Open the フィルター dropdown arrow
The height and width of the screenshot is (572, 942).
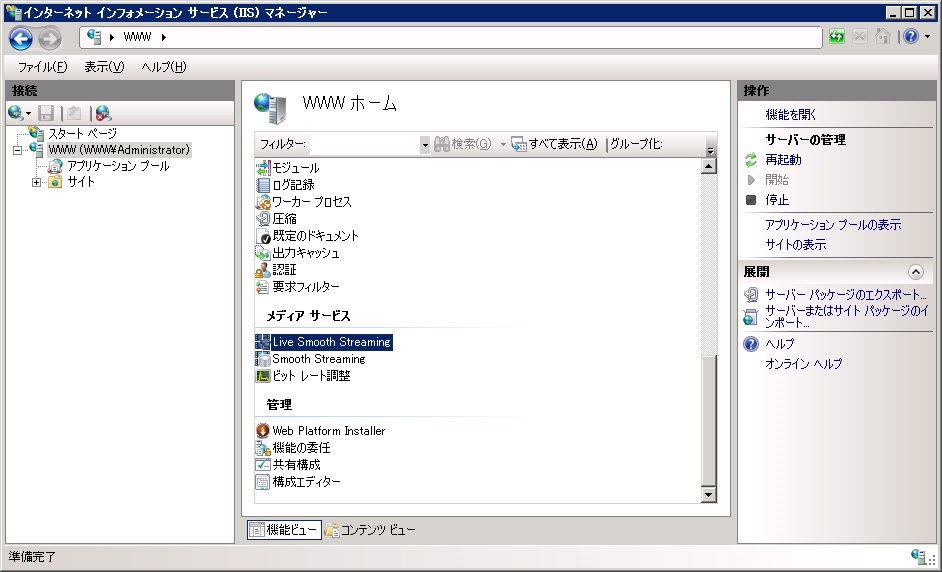tap(424, 145)
